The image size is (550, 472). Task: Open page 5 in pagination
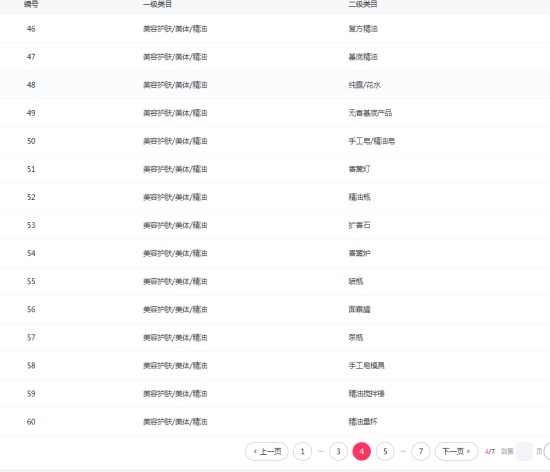click(385, 451)
